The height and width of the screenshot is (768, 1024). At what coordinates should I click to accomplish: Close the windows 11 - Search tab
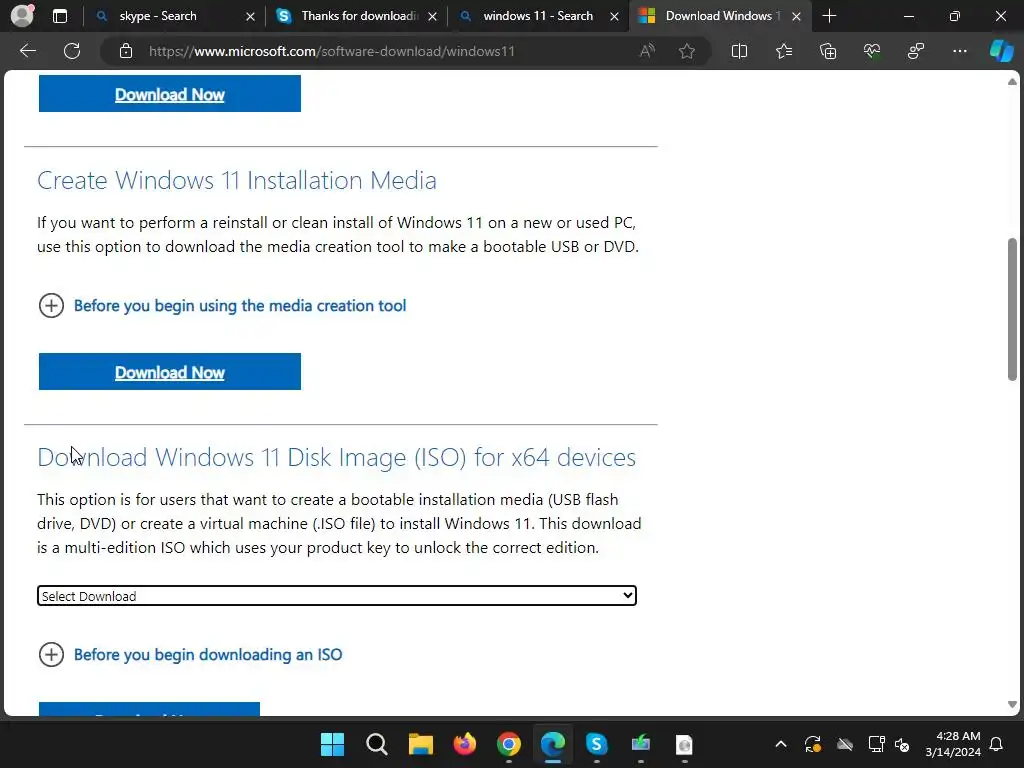[x=614, y=16]
